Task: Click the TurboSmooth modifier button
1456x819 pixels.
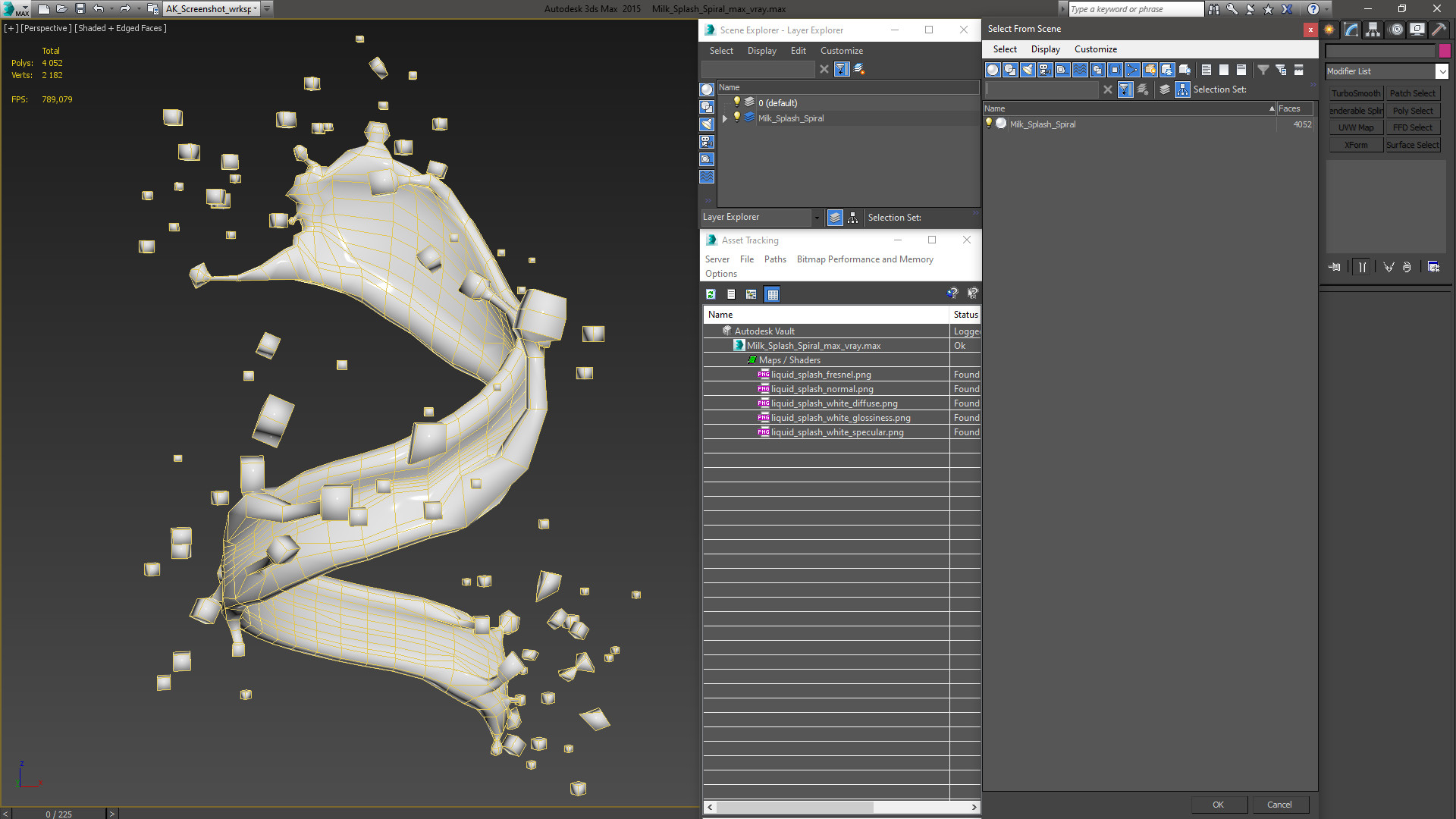Action: 1356,93
